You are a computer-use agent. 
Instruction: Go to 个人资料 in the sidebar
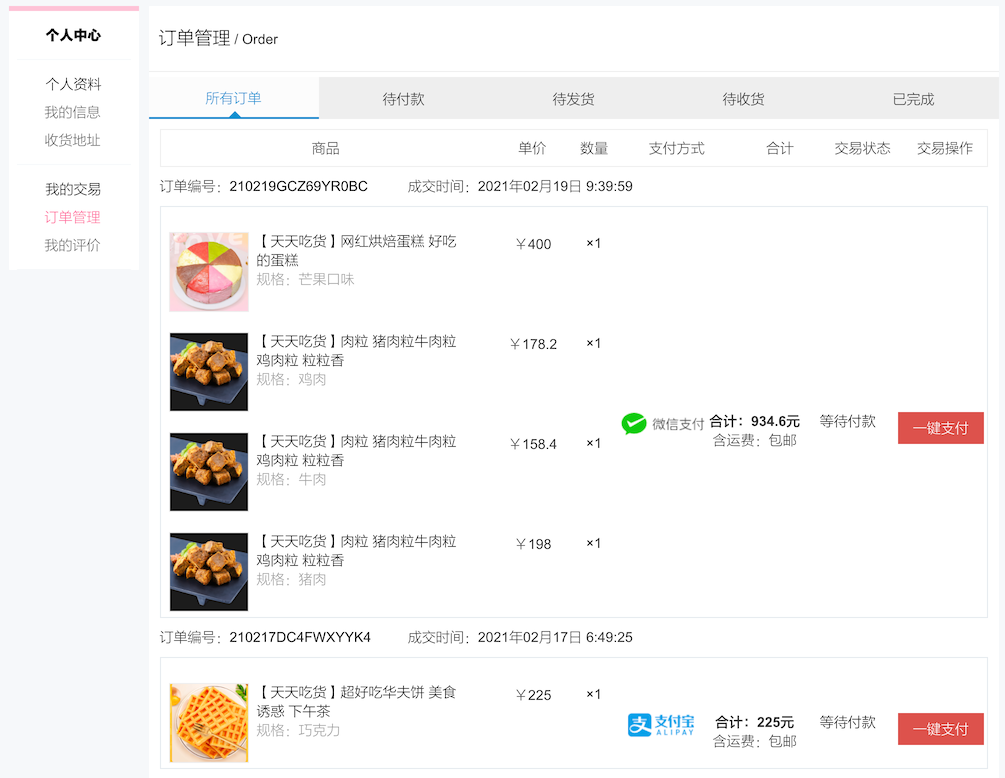[73, 84]
